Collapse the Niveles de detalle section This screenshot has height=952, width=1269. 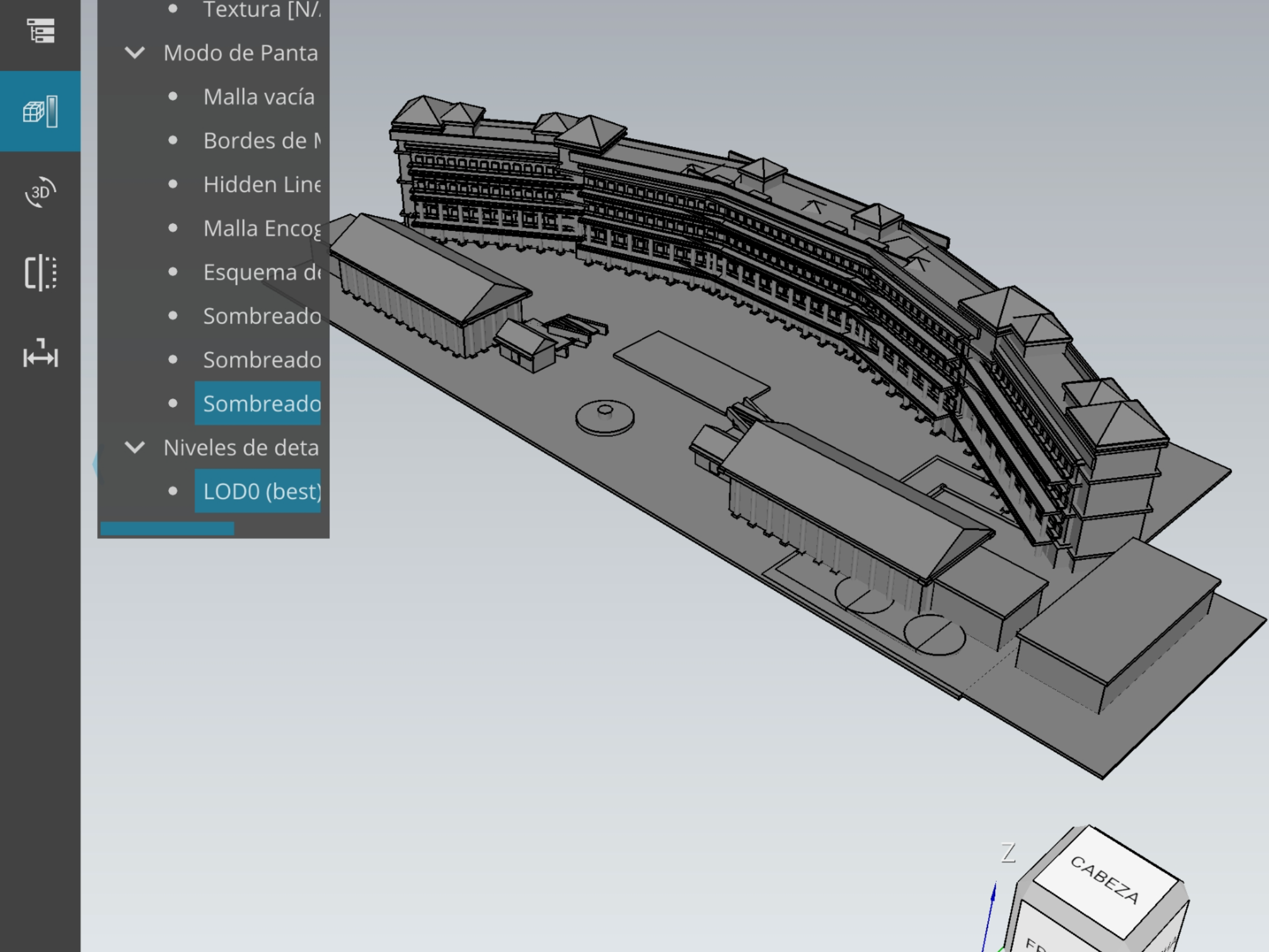[135, 447]
